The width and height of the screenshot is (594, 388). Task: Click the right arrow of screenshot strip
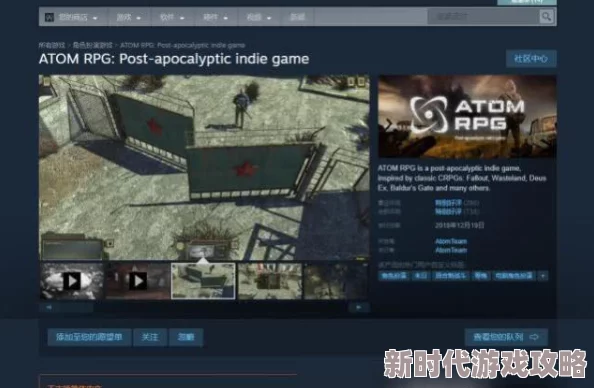click(x=359, y=307)
